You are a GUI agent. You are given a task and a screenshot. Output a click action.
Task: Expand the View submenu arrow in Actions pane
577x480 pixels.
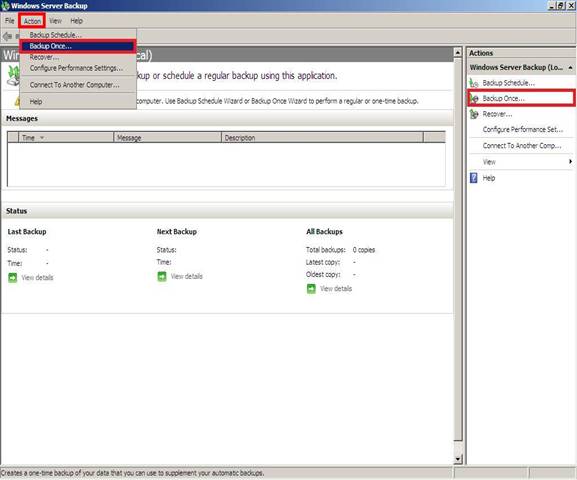click(x=570, y=162)
